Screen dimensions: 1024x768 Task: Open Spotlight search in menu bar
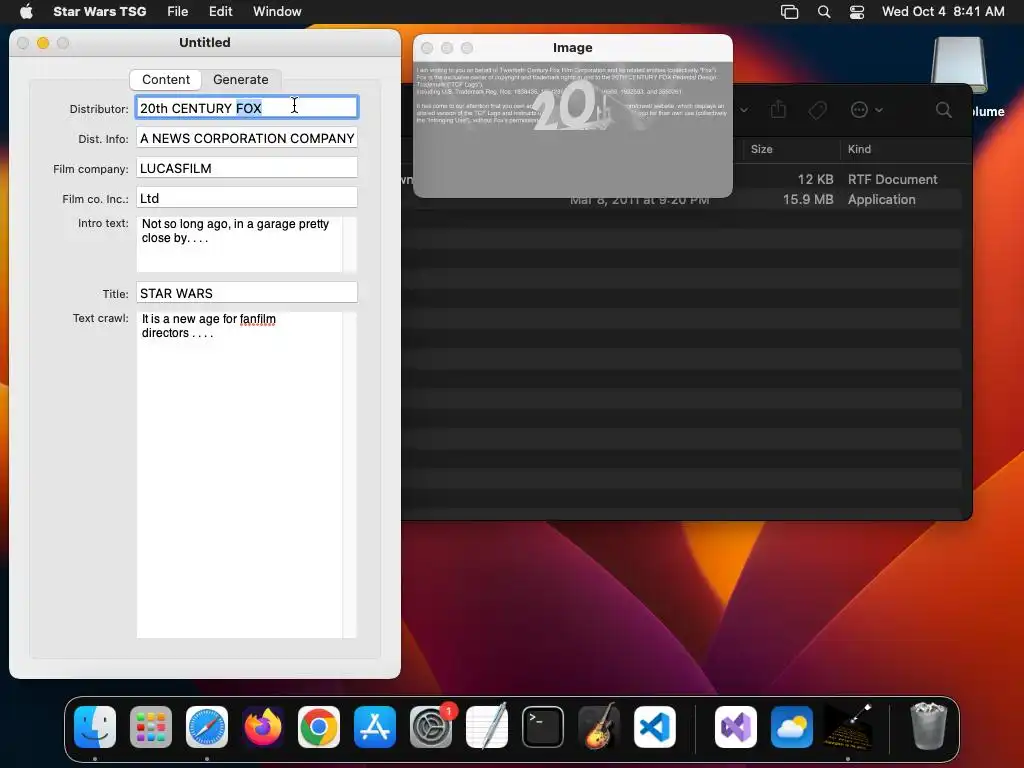tap(824, 12)
